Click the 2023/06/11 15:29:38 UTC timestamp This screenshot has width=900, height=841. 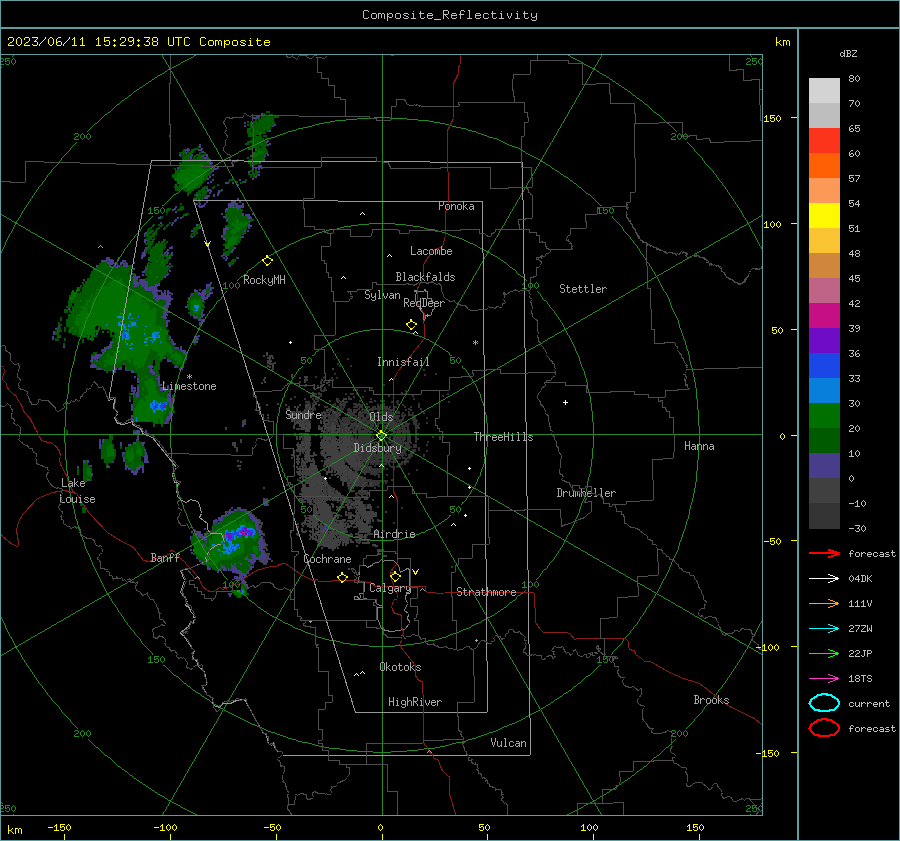(x=100, y=42)
